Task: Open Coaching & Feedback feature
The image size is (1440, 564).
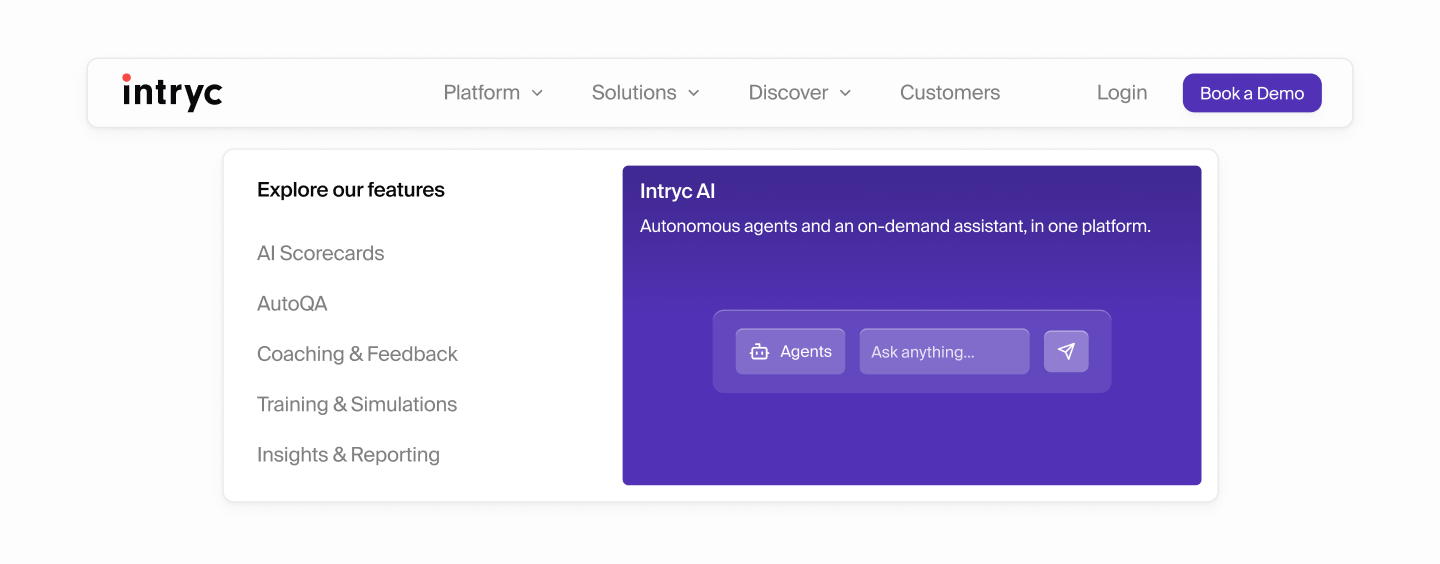Action: (357, 354)
